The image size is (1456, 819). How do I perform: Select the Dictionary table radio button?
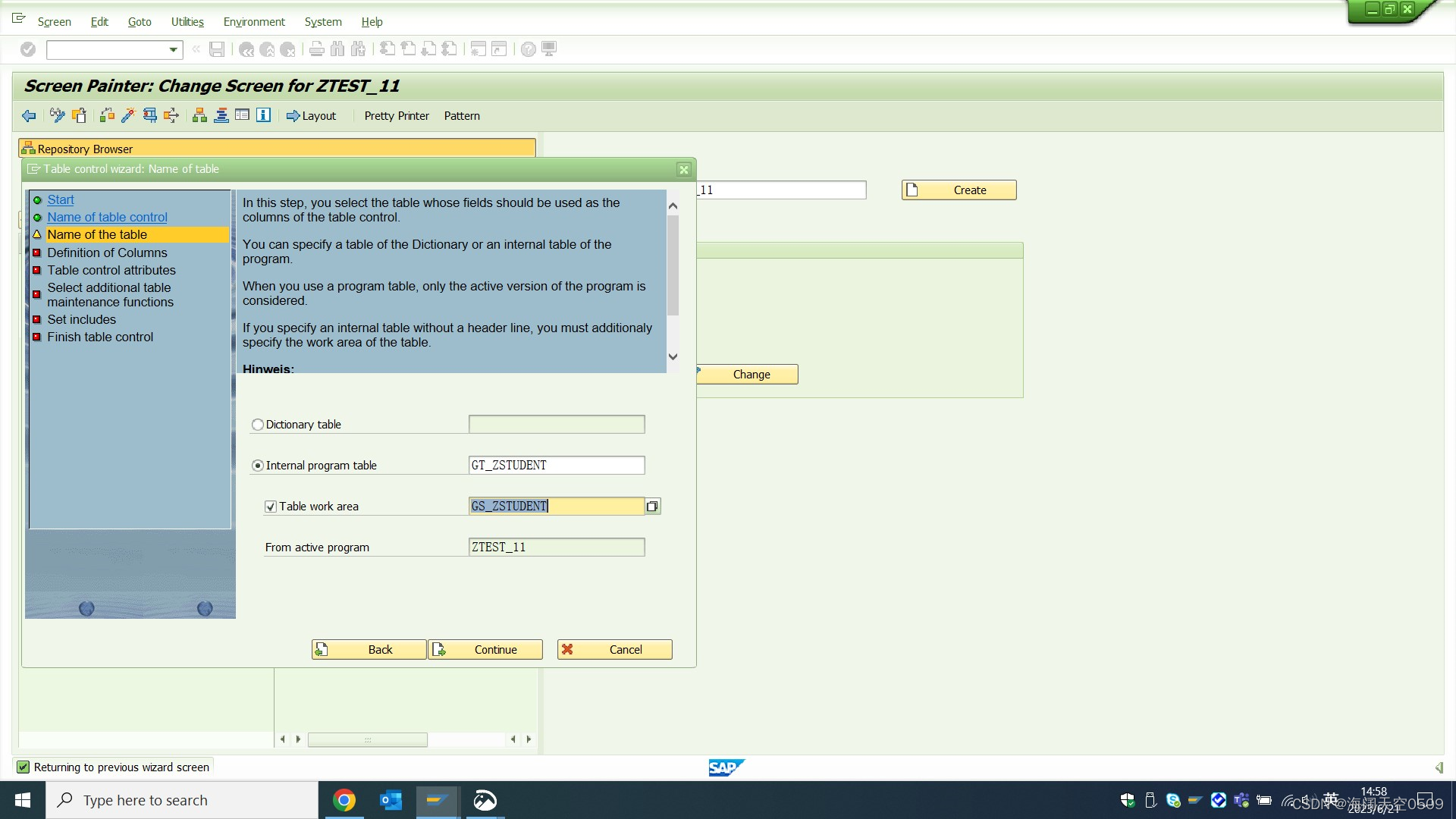[x=258, y=425]
